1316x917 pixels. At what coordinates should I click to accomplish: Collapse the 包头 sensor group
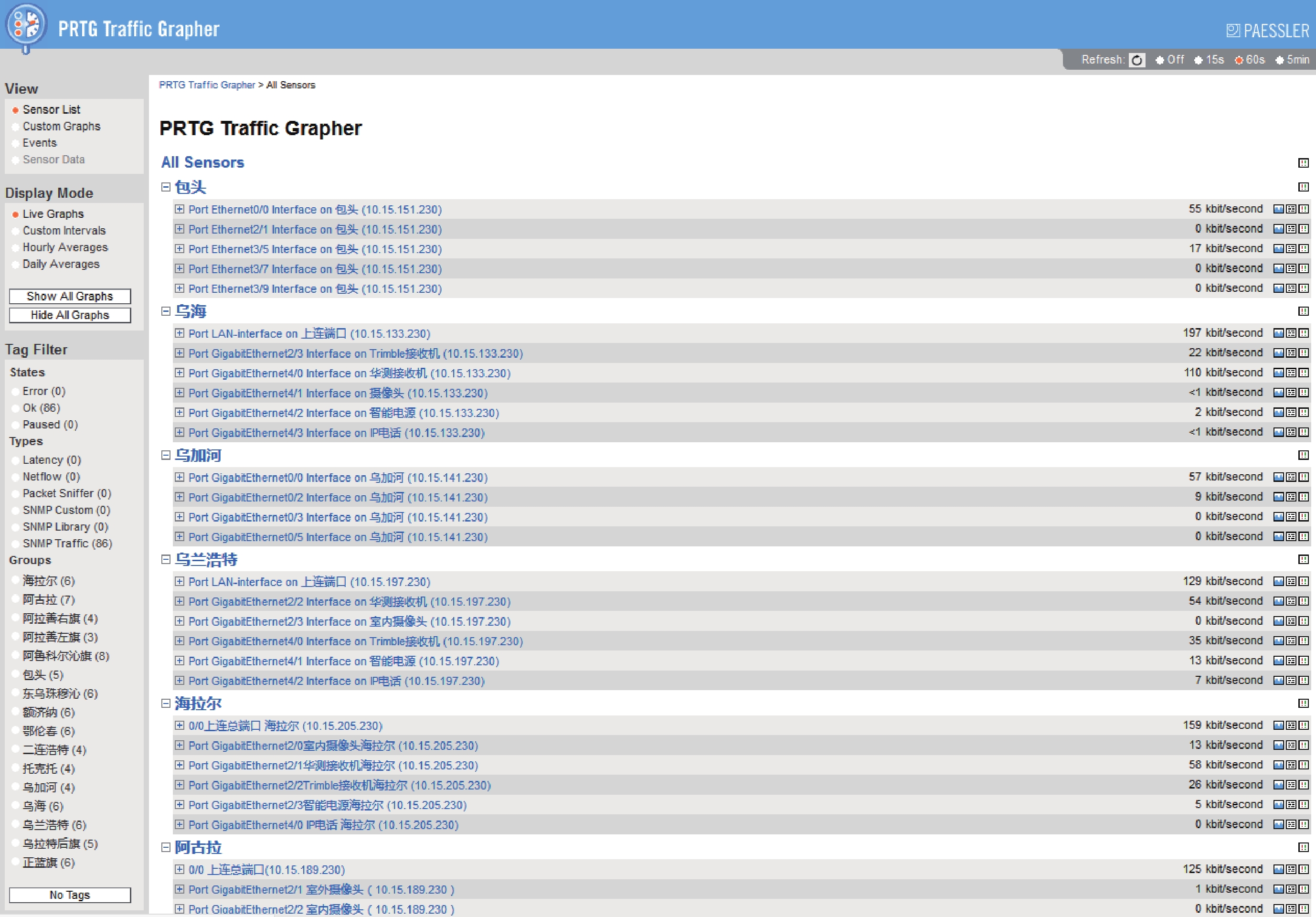[166, 187]
